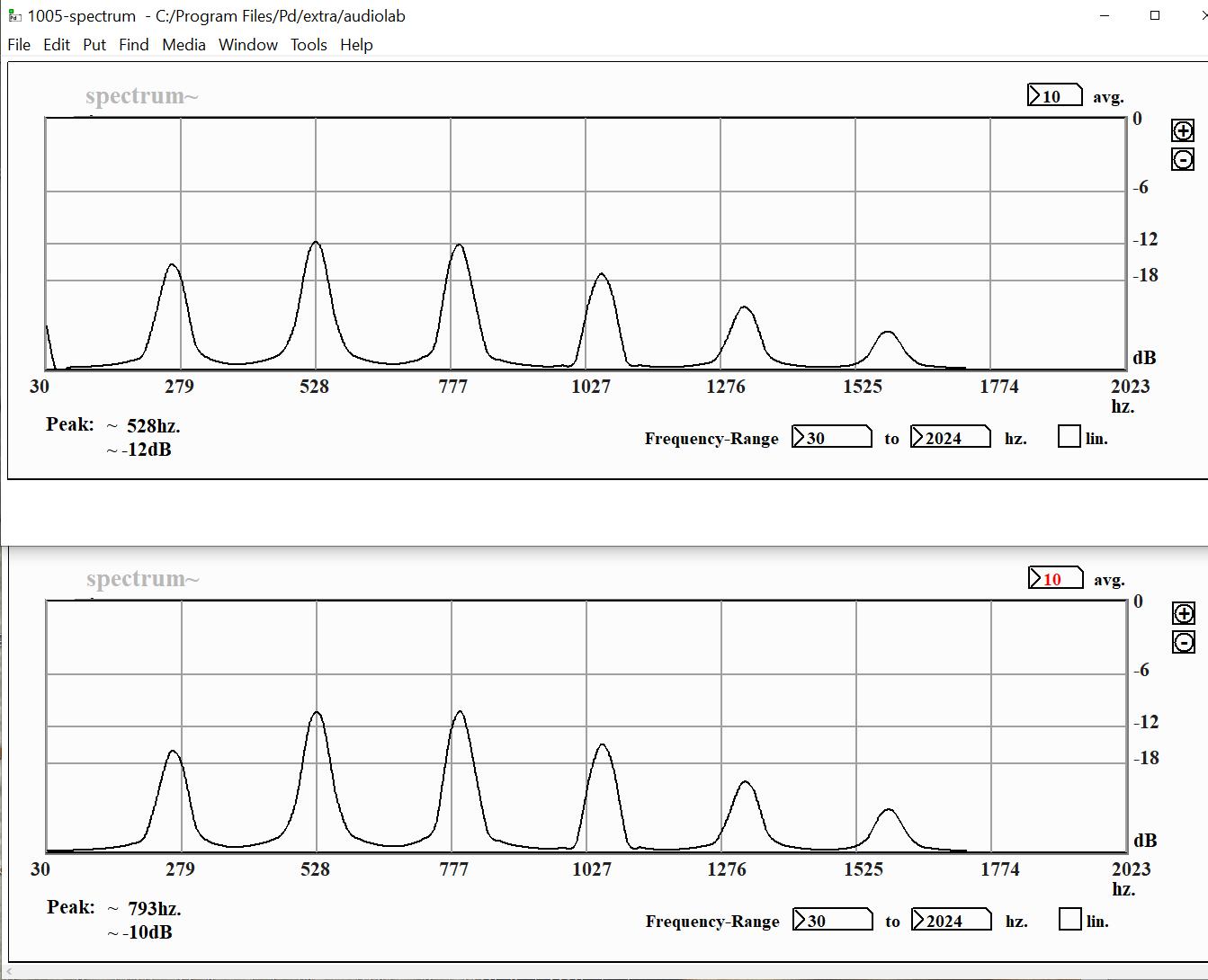
Task: Click the Pd application icon in the title bar
Action: tap(13, 15)
